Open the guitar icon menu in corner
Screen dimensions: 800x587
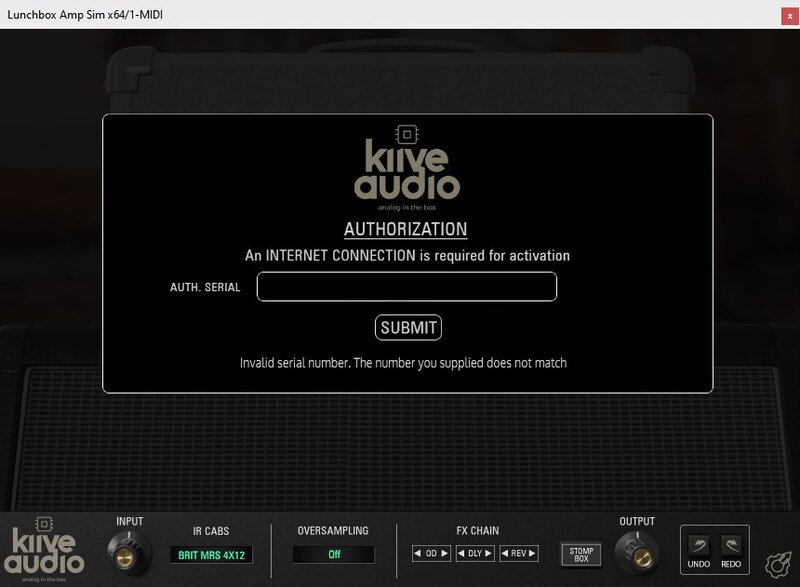[x=779, y=565]
